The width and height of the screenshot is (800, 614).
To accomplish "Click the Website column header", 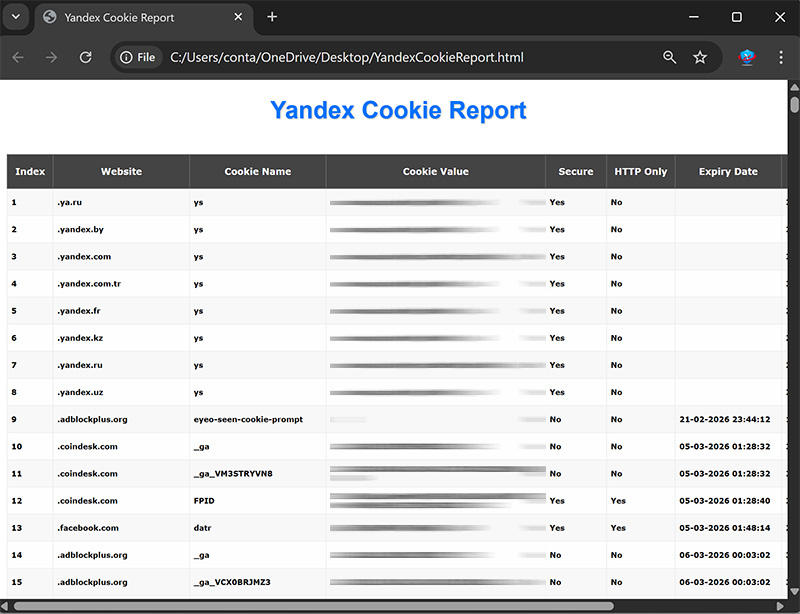I will pyautogui.click(x=121, y=172).
